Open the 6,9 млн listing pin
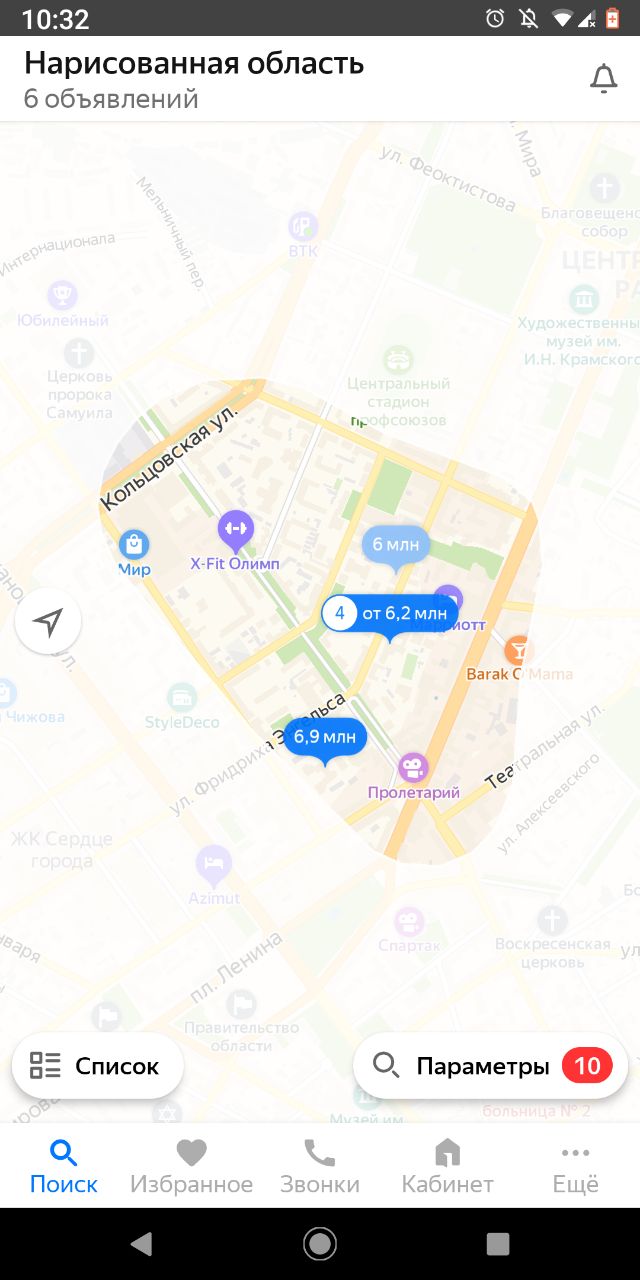640x1280 pixels. point(325,740)
